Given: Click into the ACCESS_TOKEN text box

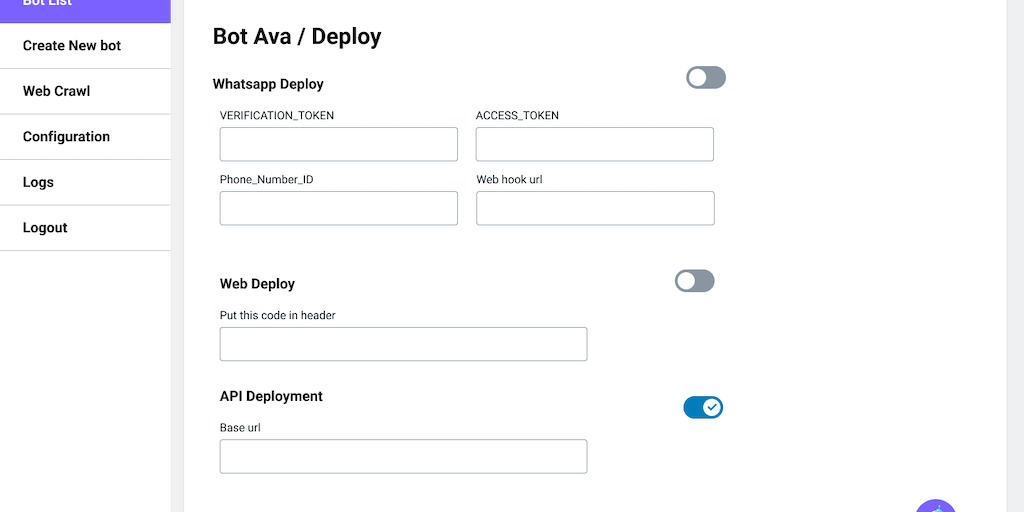Looking at the screenshot, I should tap(594, 144).
